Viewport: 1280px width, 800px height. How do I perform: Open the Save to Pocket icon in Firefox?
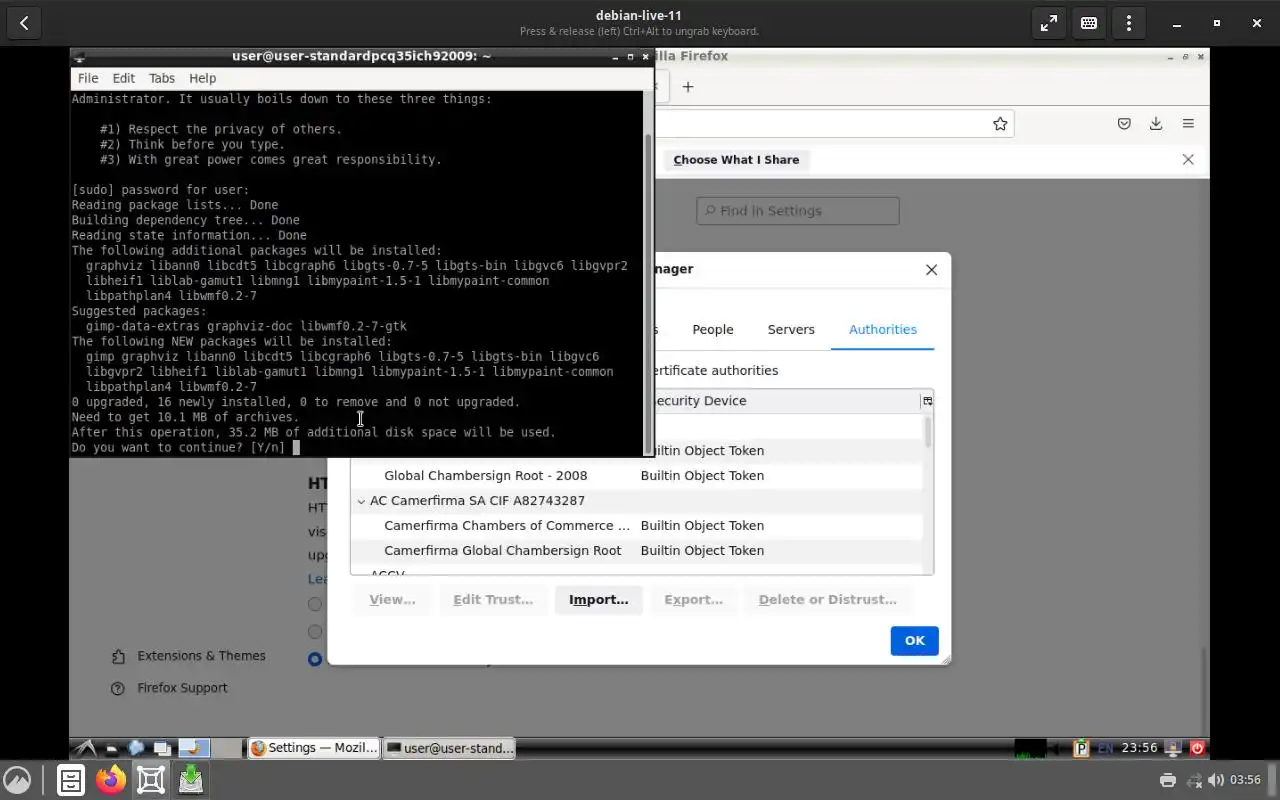1124,123
